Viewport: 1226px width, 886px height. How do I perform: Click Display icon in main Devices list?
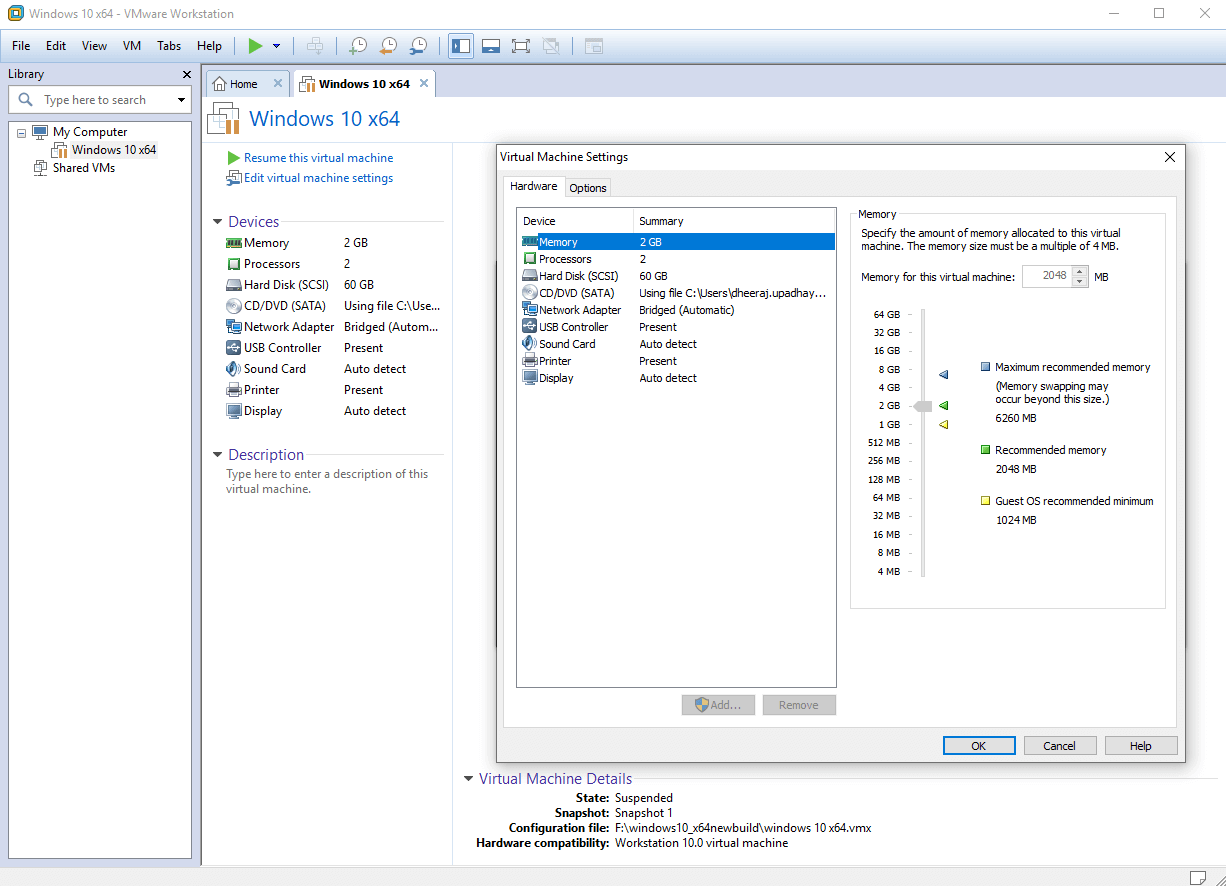pos(234,411)
